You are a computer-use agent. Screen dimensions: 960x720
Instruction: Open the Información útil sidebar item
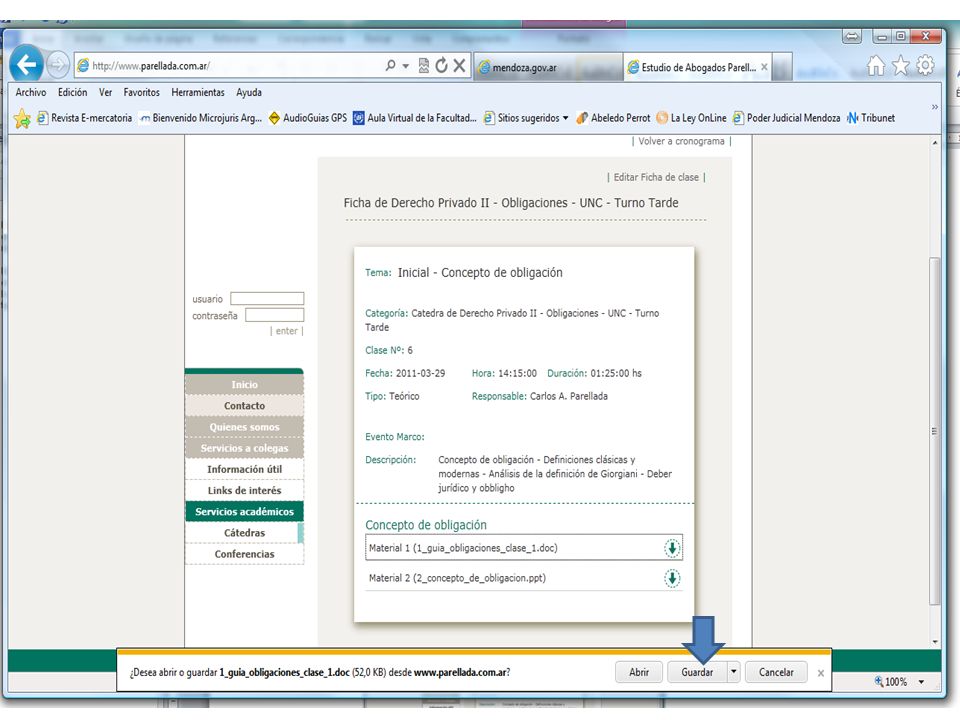click(244, 469)
